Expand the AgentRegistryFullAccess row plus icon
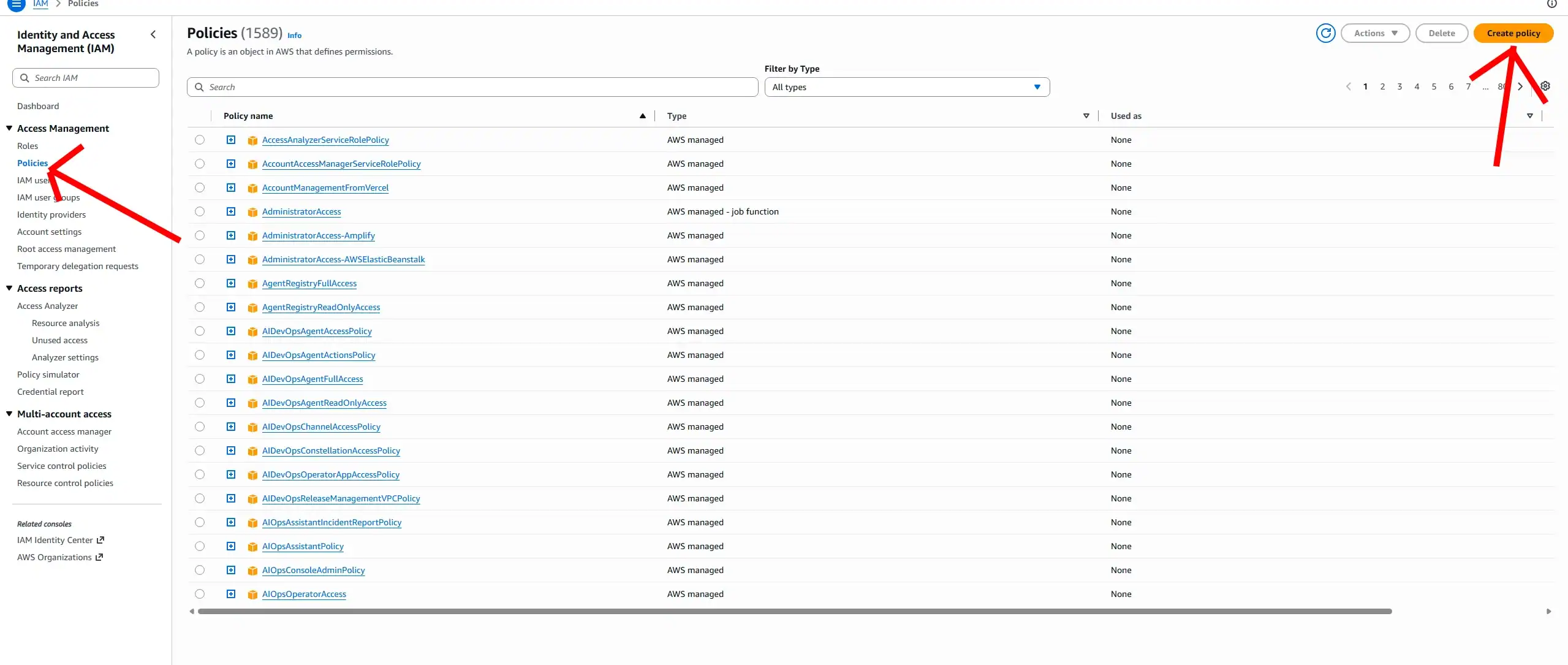Image resolution: width=1568 pixels, height=665 pixels. tap(231, 283)
